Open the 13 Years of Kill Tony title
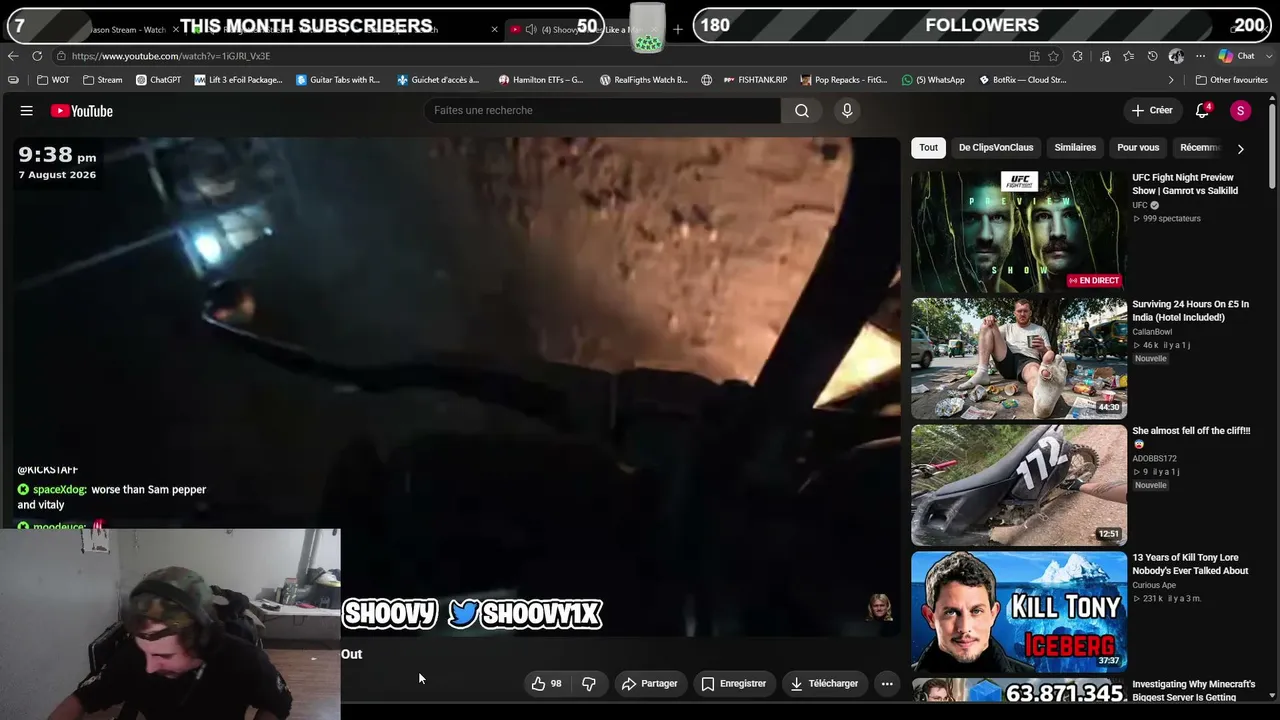This screenshot has height=720, width=1280. pyautogui.click(x=1190, y=564)
